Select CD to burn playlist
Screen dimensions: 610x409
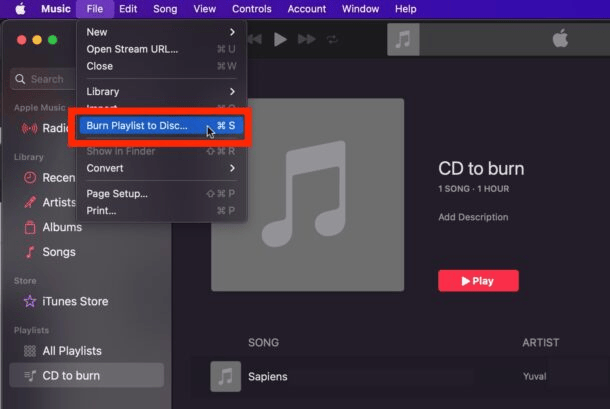86,376
